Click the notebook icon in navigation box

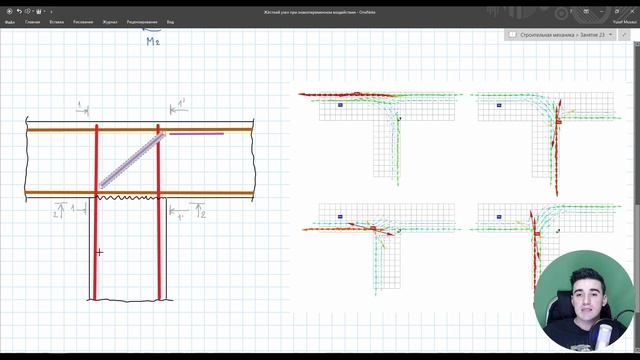click(x=513, y=35)
